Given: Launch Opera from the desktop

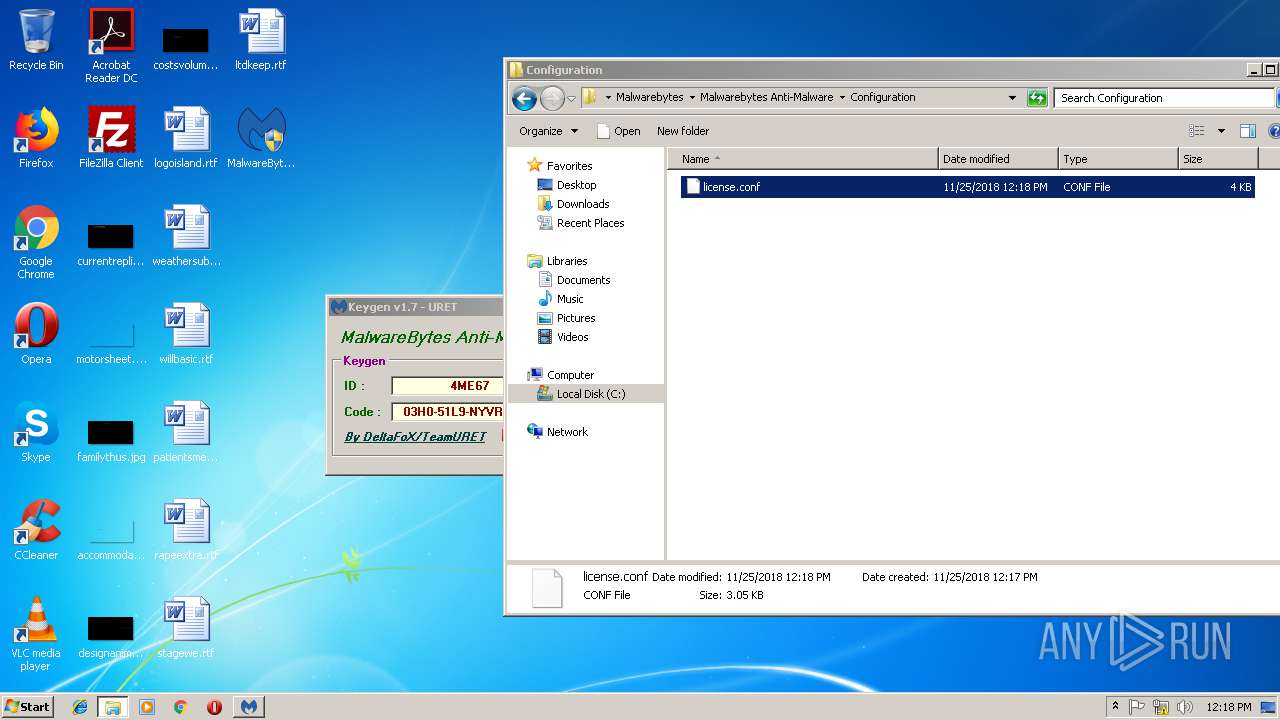Looking at the screenshot, I should point(36,334).
